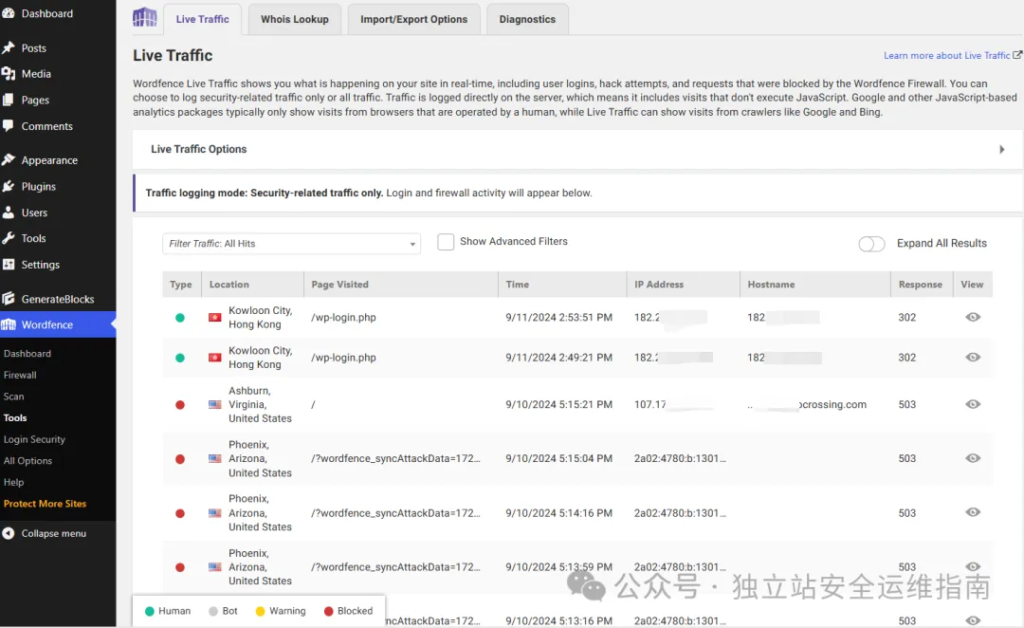The height and width of the screenshot is (628, 1024).
Task: Click the Warning legend entry
Action: [280, 611]
